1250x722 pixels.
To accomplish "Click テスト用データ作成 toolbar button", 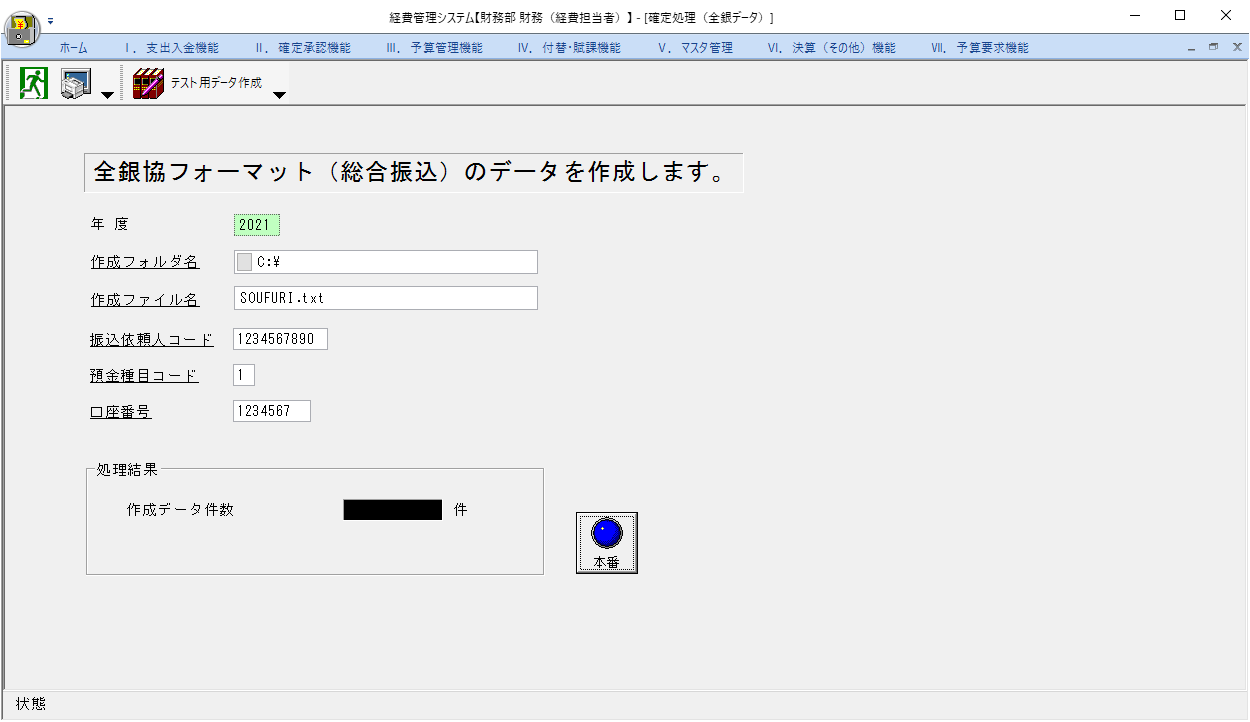I will pos(198,83).
